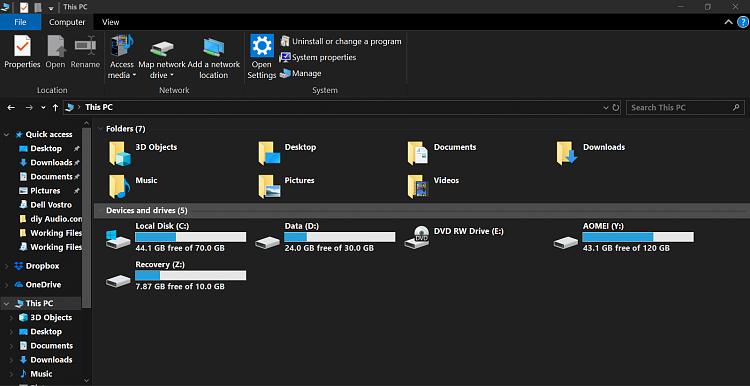Expand the OneDrive tree node
The width and height of the screenshot is (750, 386).
(7, 285)
